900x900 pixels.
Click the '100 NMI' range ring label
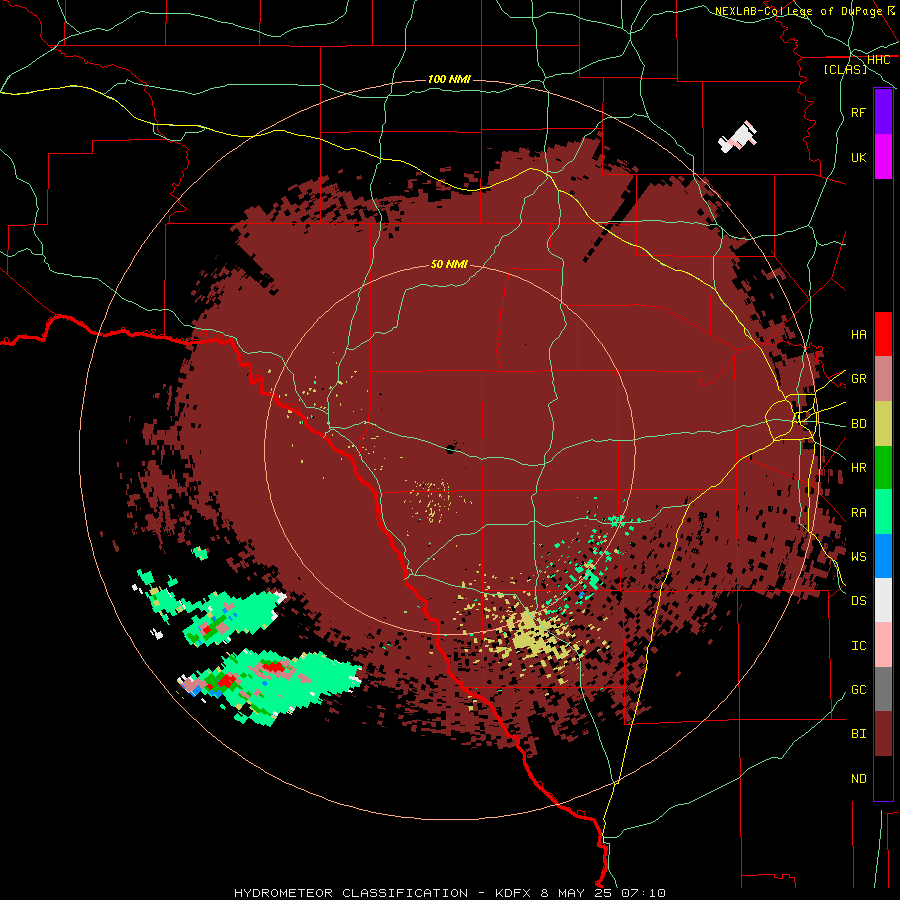coord(449,79)
